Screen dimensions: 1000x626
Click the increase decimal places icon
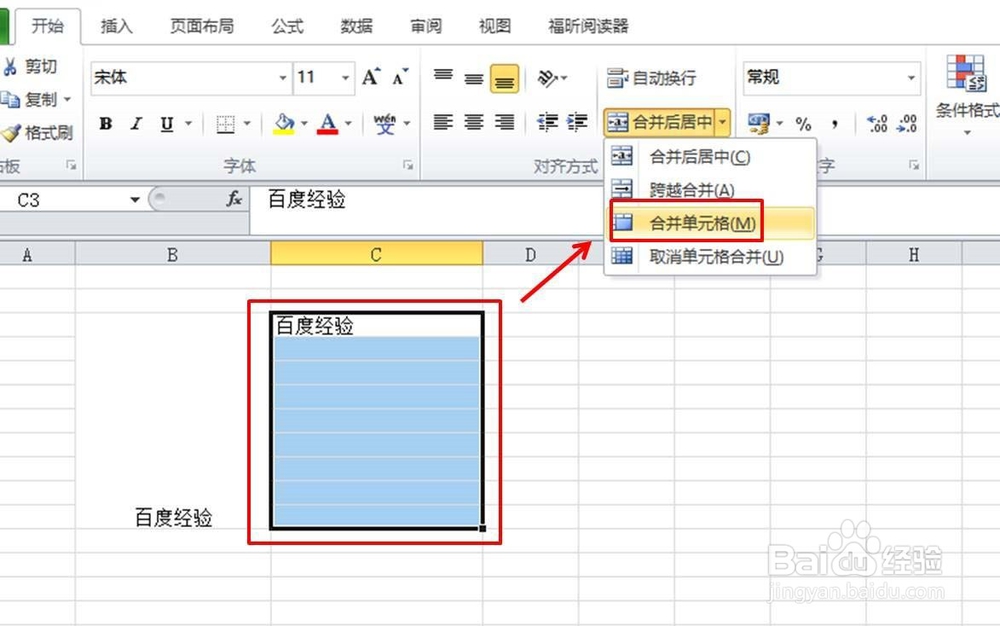tap(878, 124)
